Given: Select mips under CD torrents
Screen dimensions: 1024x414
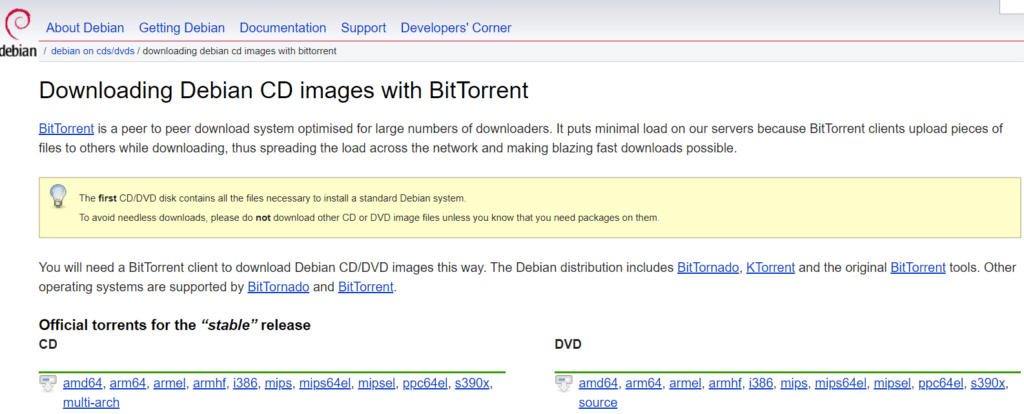Looking at the screenshot, I should pyautogui.click(x=278, y=384).
